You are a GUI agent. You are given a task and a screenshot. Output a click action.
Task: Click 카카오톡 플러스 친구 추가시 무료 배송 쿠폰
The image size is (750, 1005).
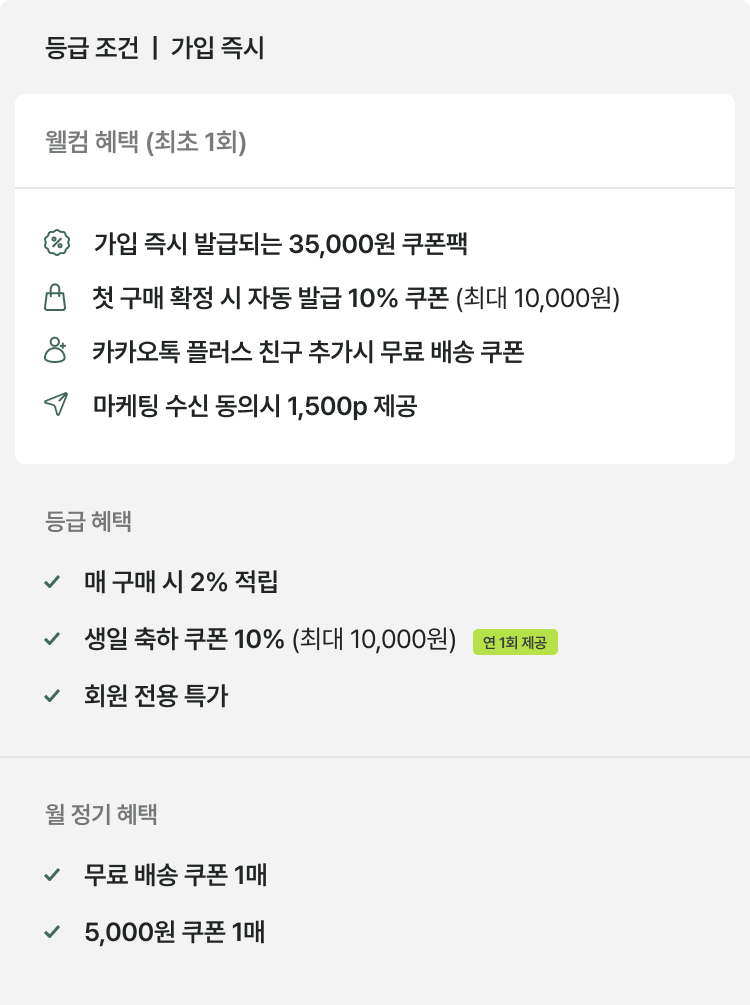[x=308, y=351]
